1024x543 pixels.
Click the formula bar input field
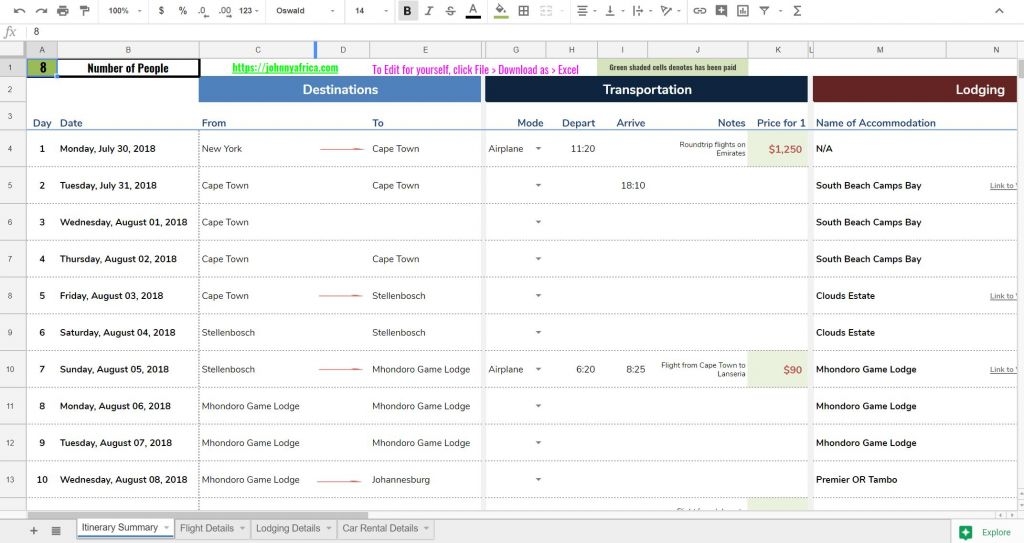click(x=500, y=32)
